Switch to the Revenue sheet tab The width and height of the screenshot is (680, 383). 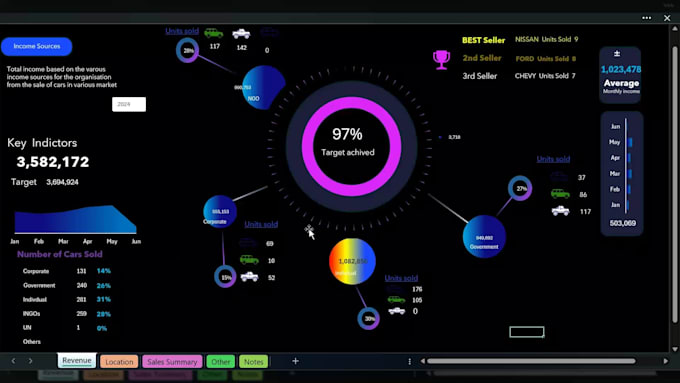point(77,360)
